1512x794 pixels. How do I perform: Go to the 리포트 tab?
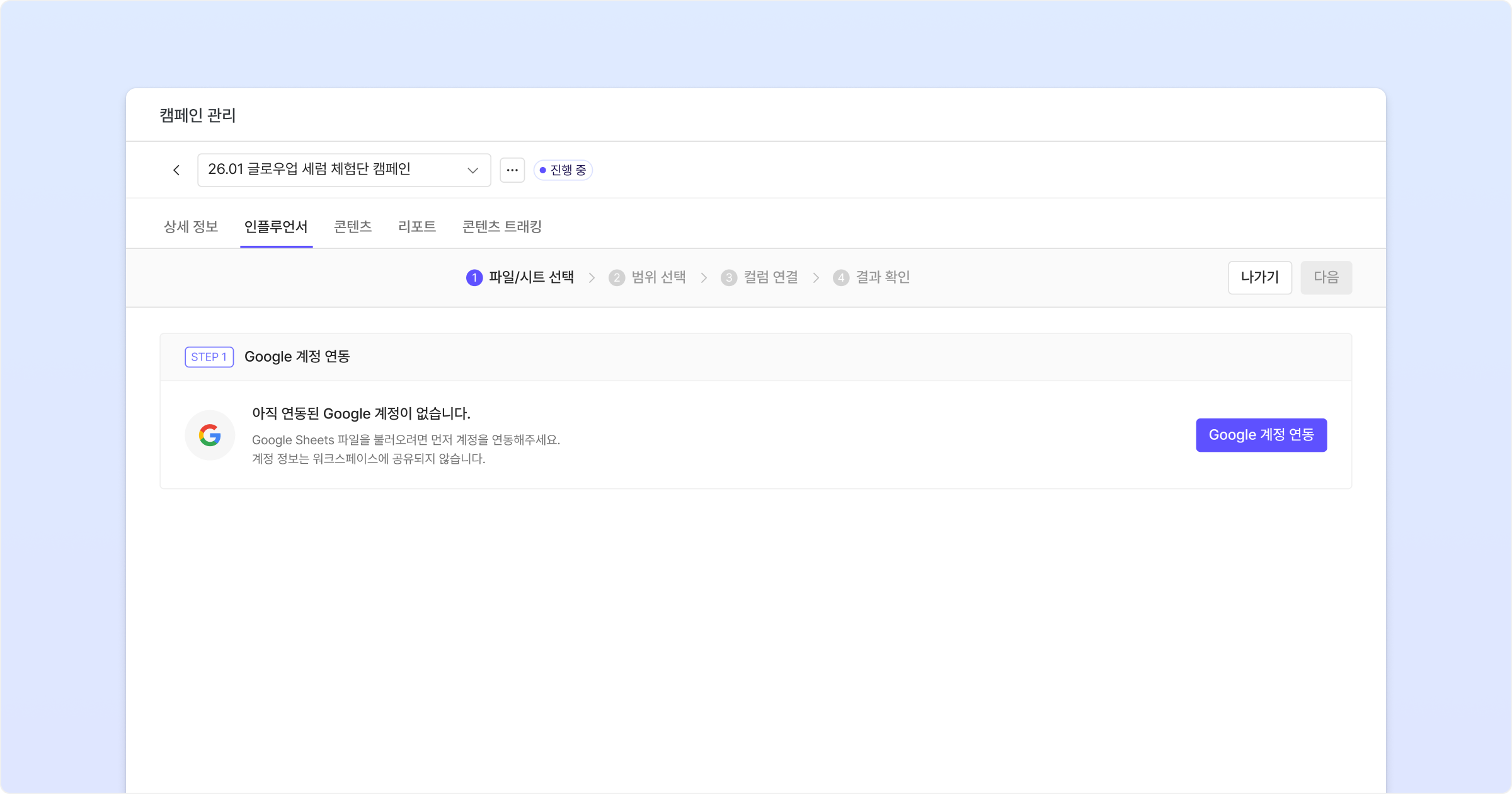point(417,227)
